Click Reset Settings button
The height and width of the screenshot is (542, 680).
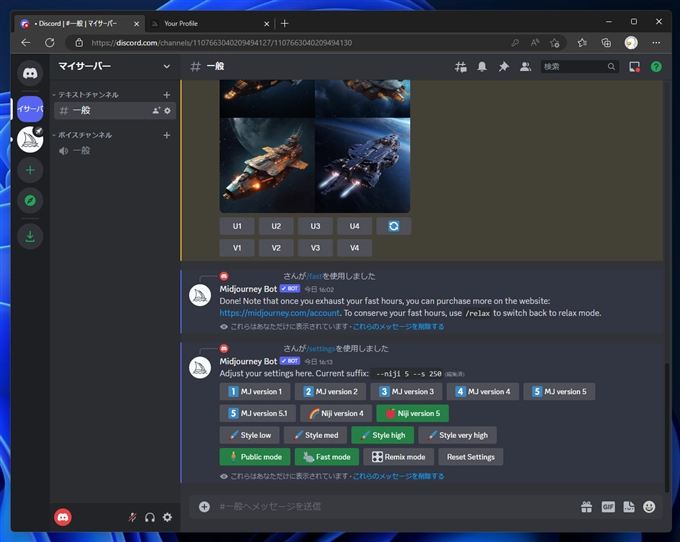coord(471,457)
